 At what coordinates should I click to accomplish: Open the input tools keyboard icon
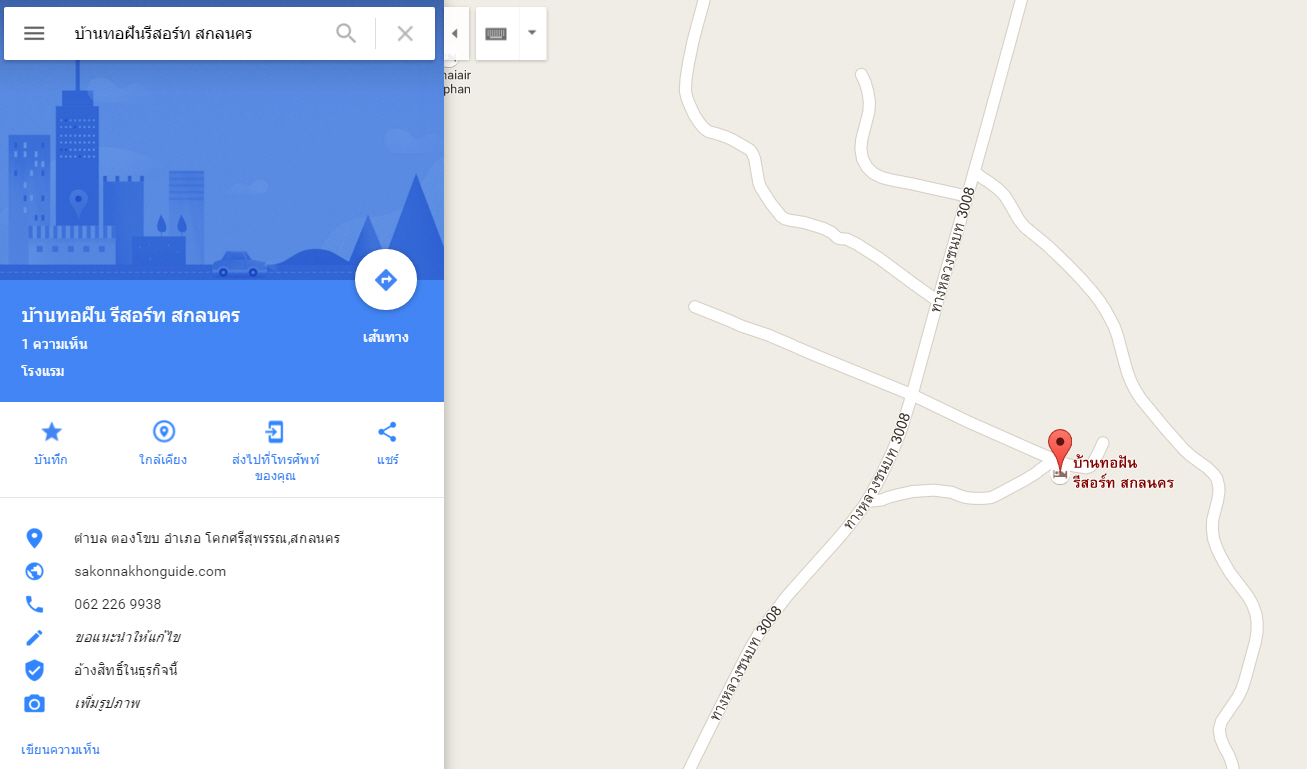(496, 33)
